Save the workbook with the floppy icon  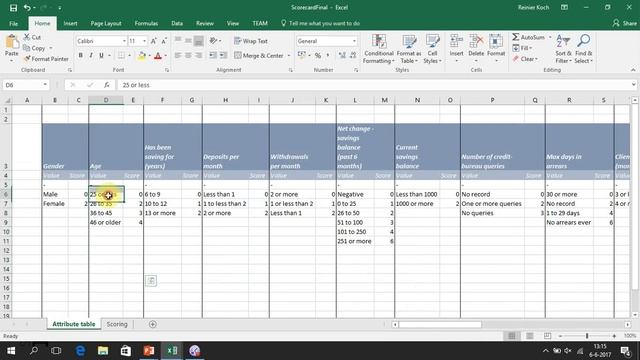[x=13, y=8]
